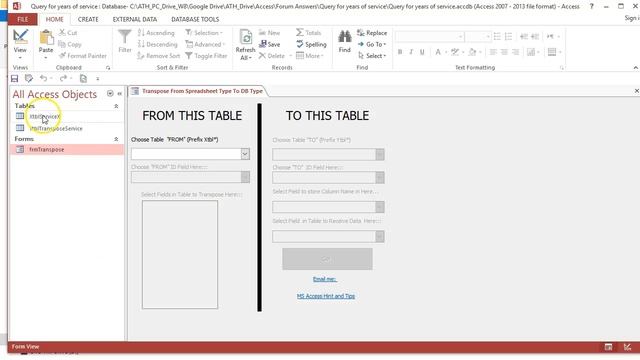This screenshot has height=360, width=640.
Task: Open the Choose Table FROM dropdown arrow
Action: click(x=245, y=154)
